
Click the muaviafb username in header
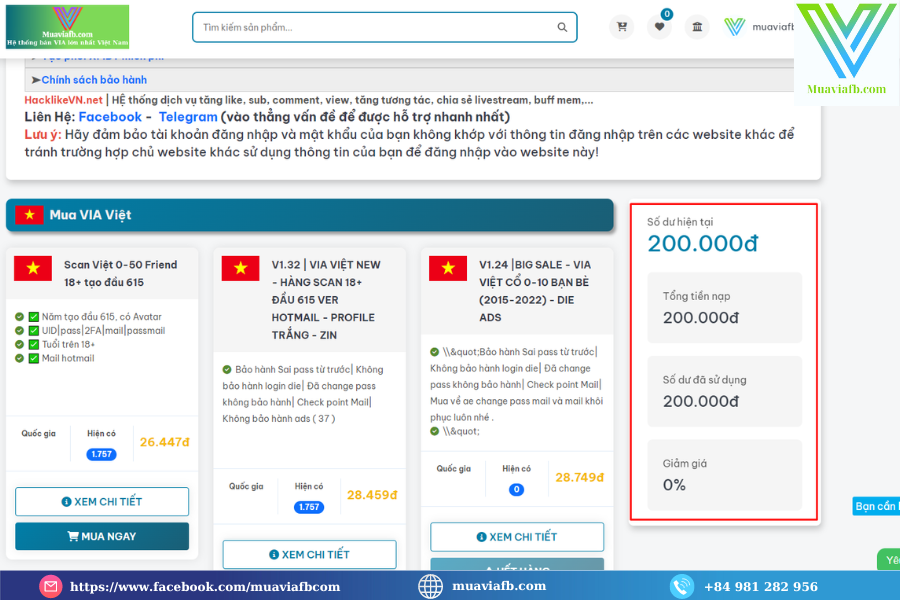click(773, 27)
